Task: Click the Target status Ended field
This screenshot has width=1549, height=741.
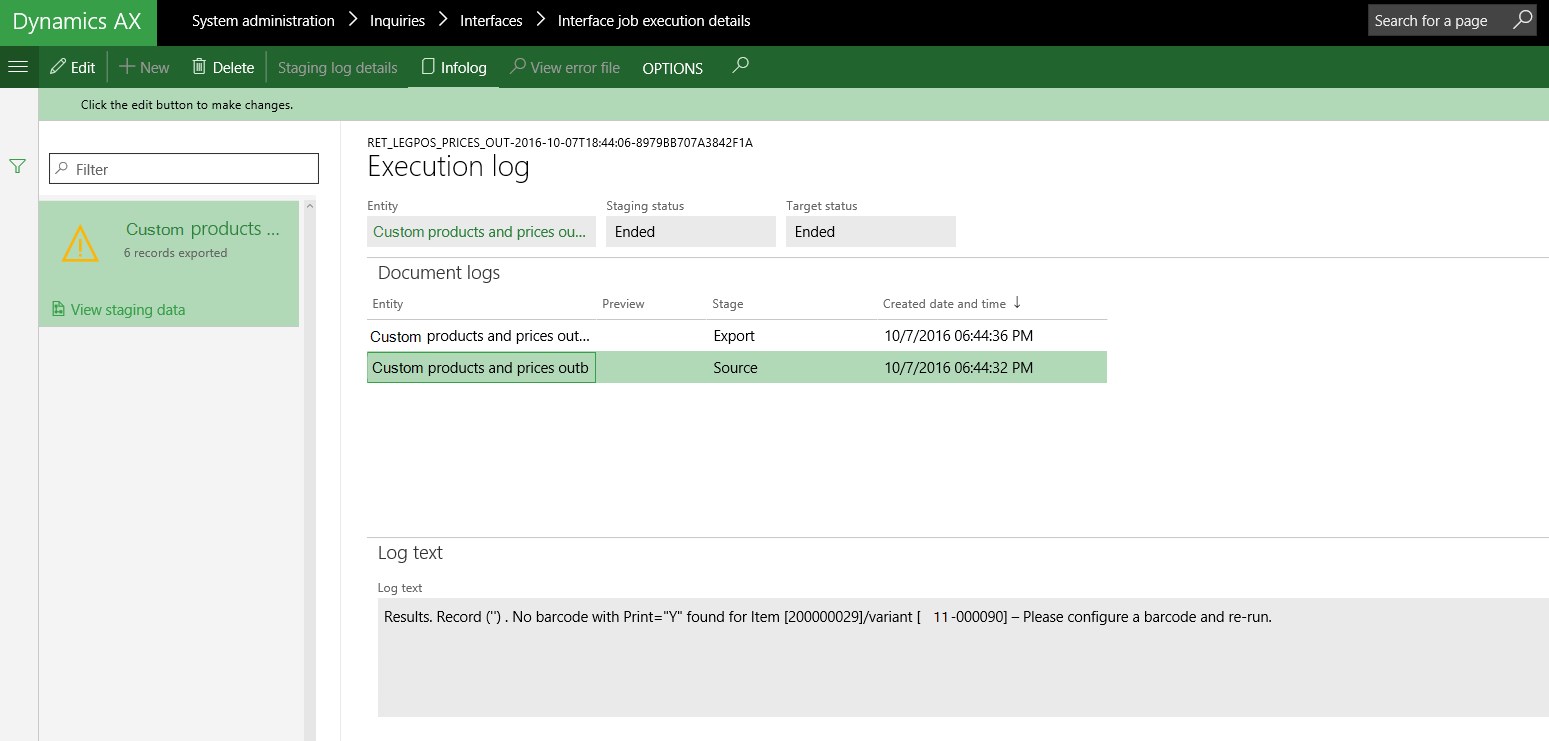Action: click(870, 231)
